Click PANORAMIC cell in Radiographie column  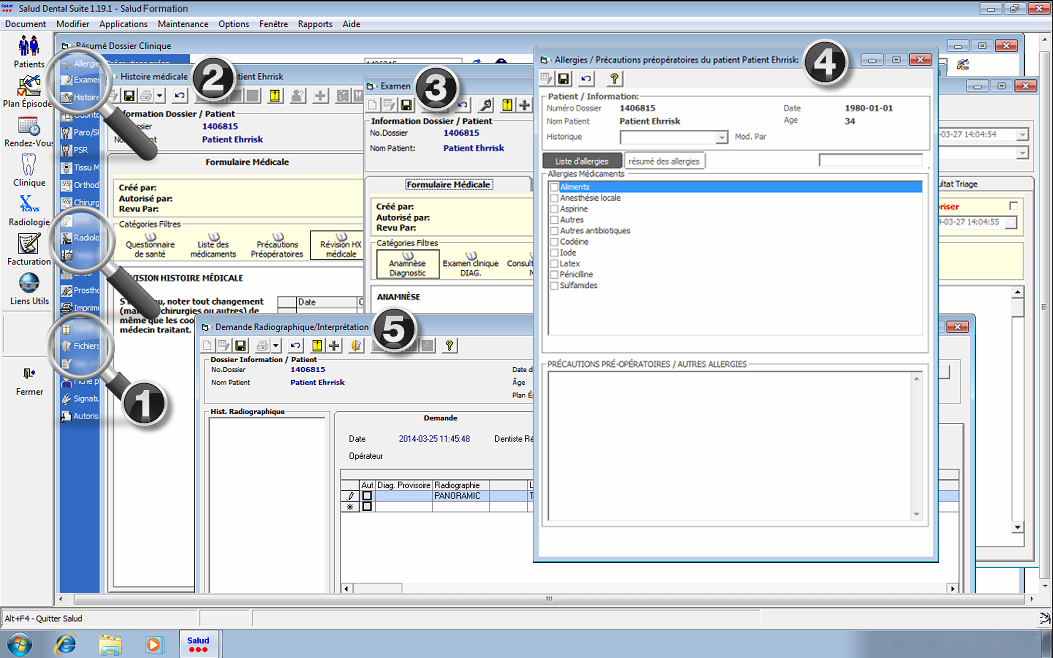tap(461, 496)
